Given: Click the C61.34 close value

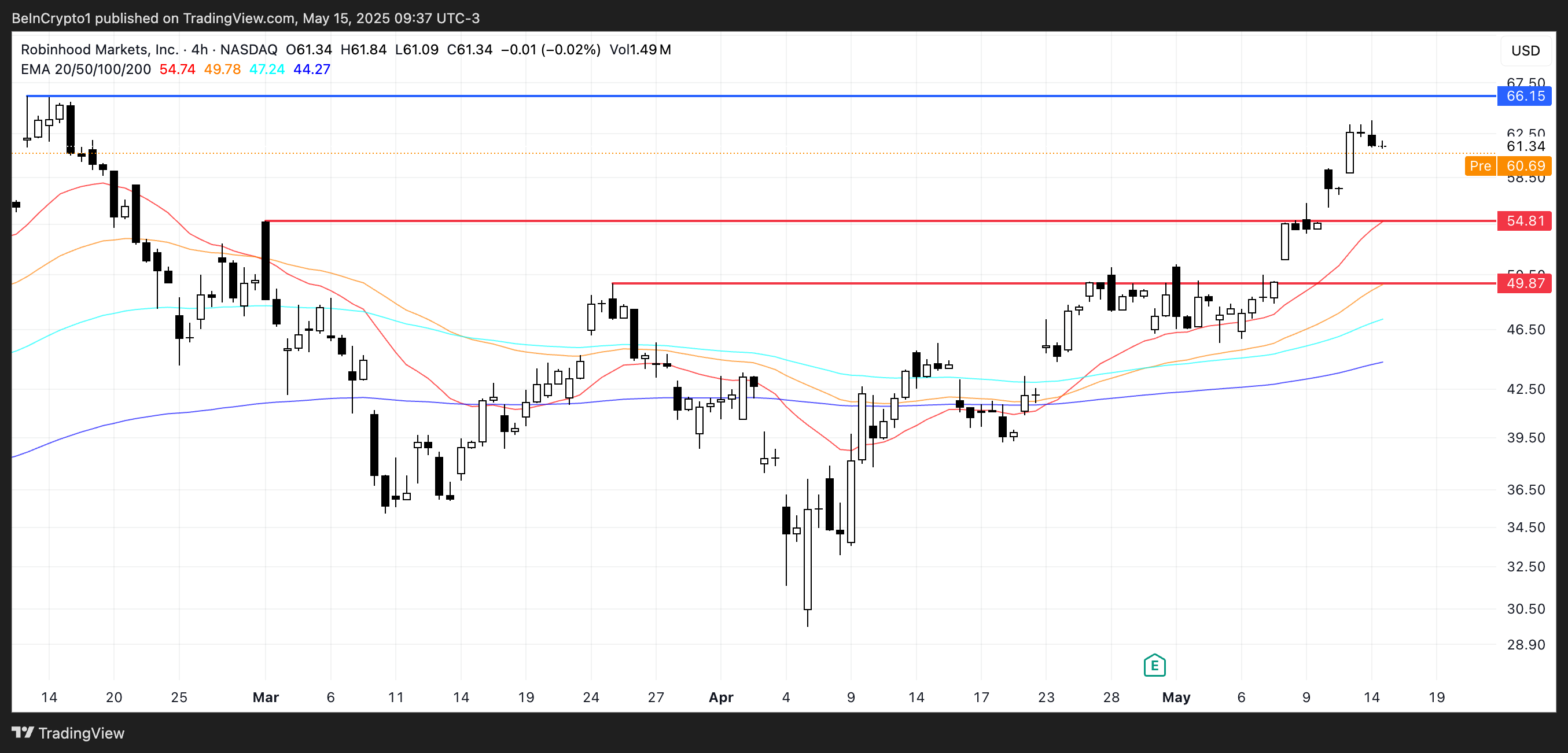Looking at the screenshot, I should [469, 49].
